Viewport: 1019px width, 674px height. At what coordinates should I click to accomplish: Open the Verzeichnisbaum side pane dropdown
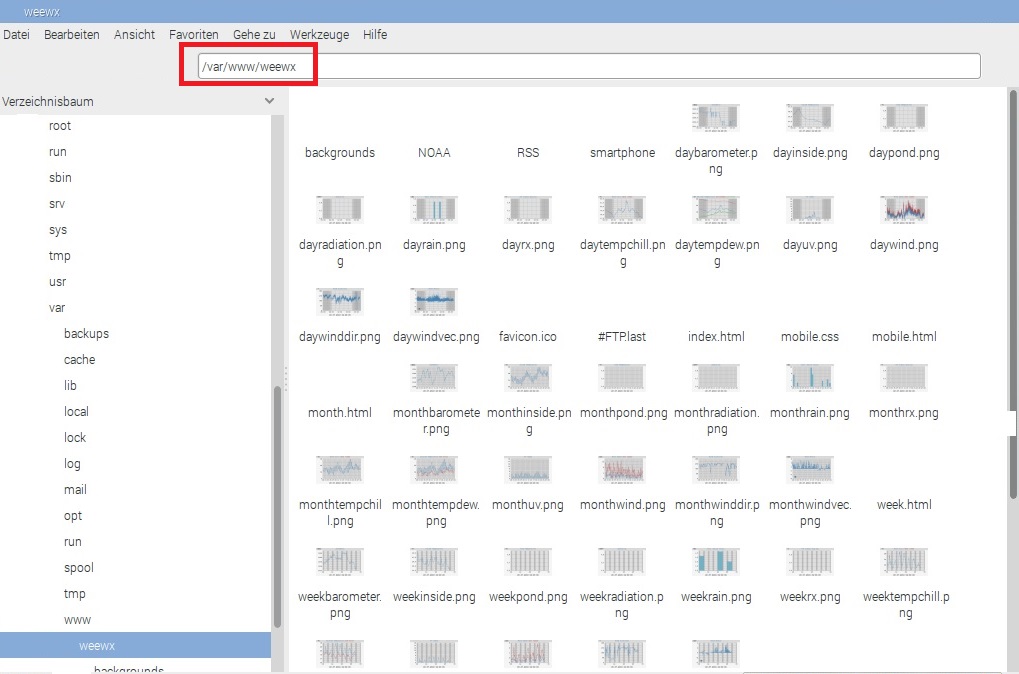click(269, 101)
